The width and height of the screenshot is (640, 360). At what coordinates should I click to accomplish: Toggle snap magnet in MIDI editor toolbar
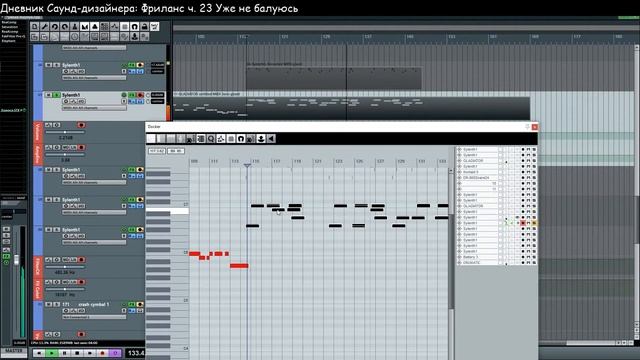[x=241, y=139]
